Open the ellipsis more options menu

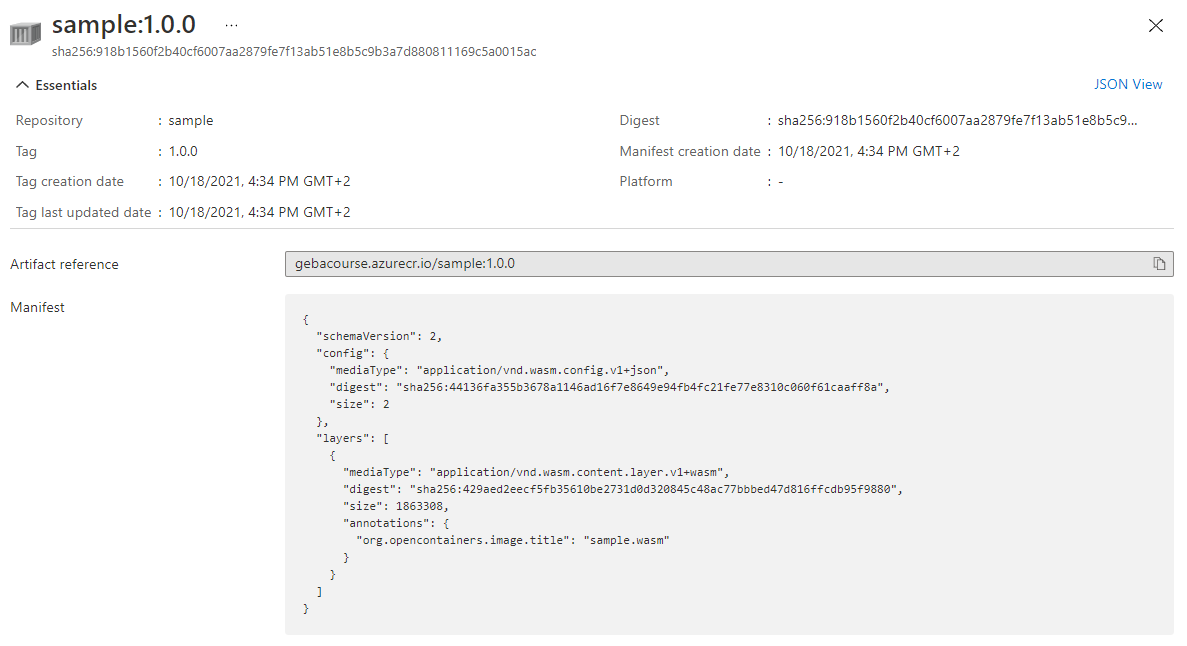click(x=232, y=25)
